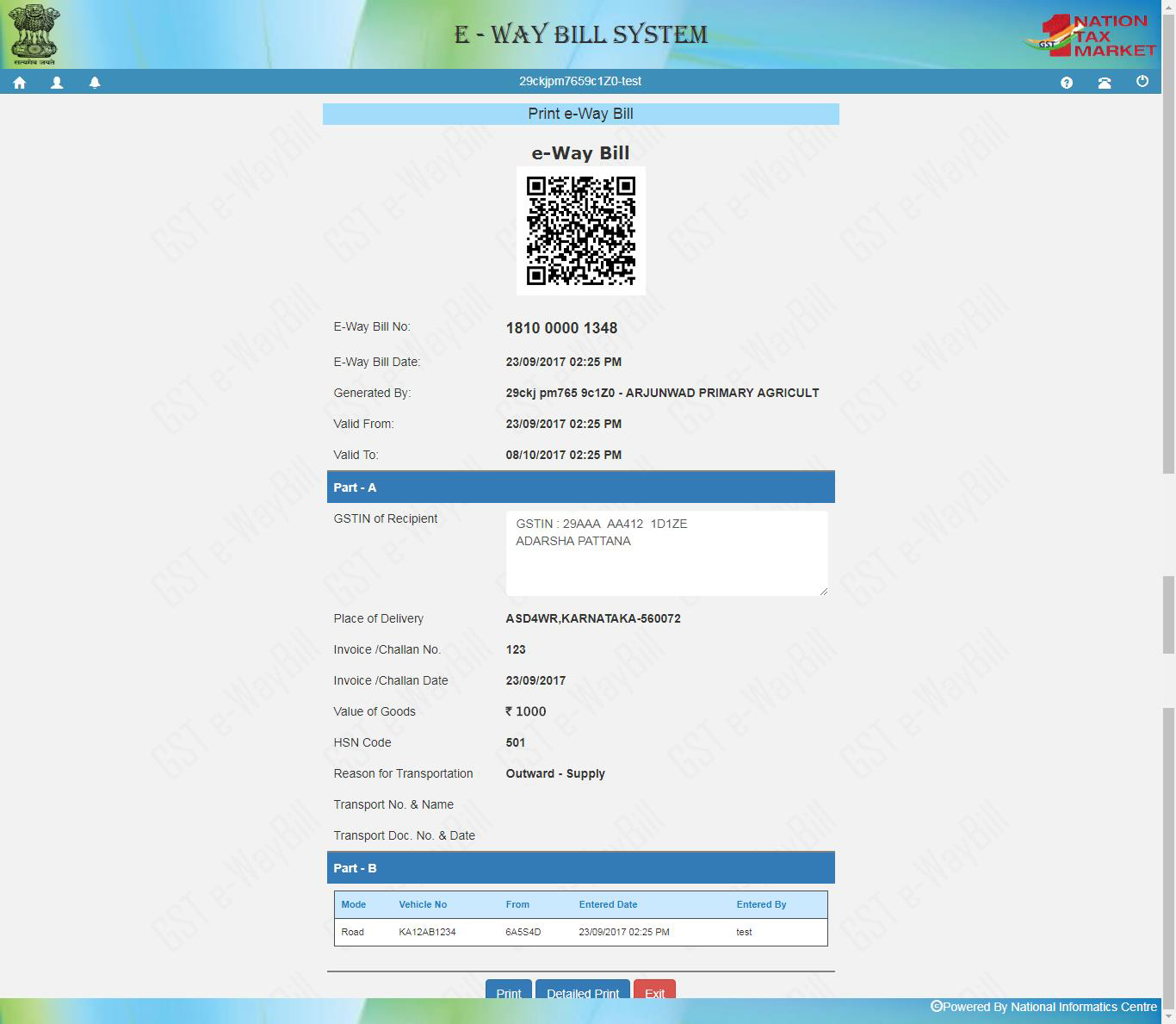The image size is (1176, 1024).
Task: Click the national emblem logo
Action: point(34,34)
